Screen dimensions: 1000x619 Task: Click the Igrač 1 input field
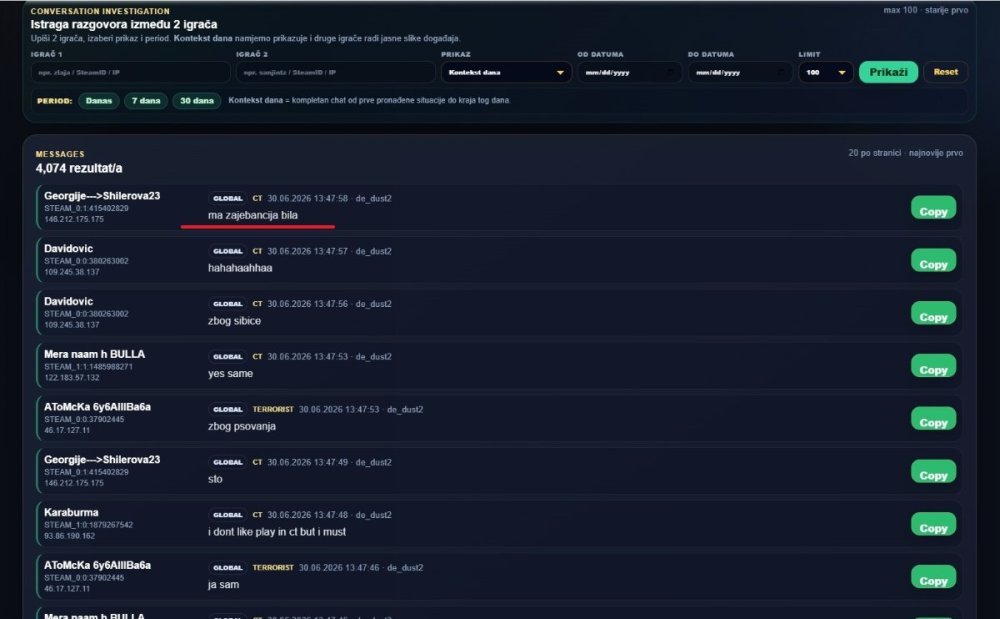click(131, 72)
